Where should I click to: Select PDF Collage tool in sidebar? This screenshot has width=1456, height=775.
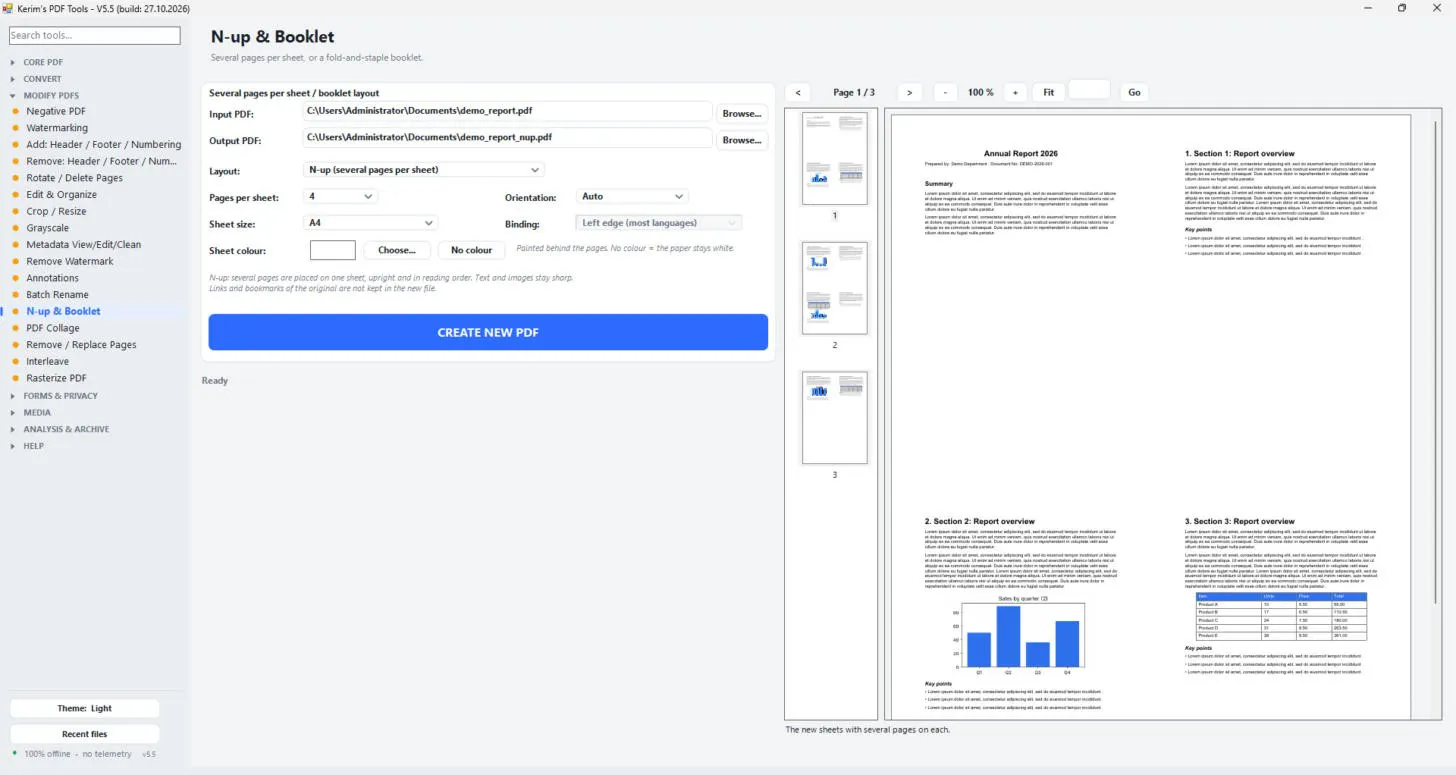tap(53, 328)
